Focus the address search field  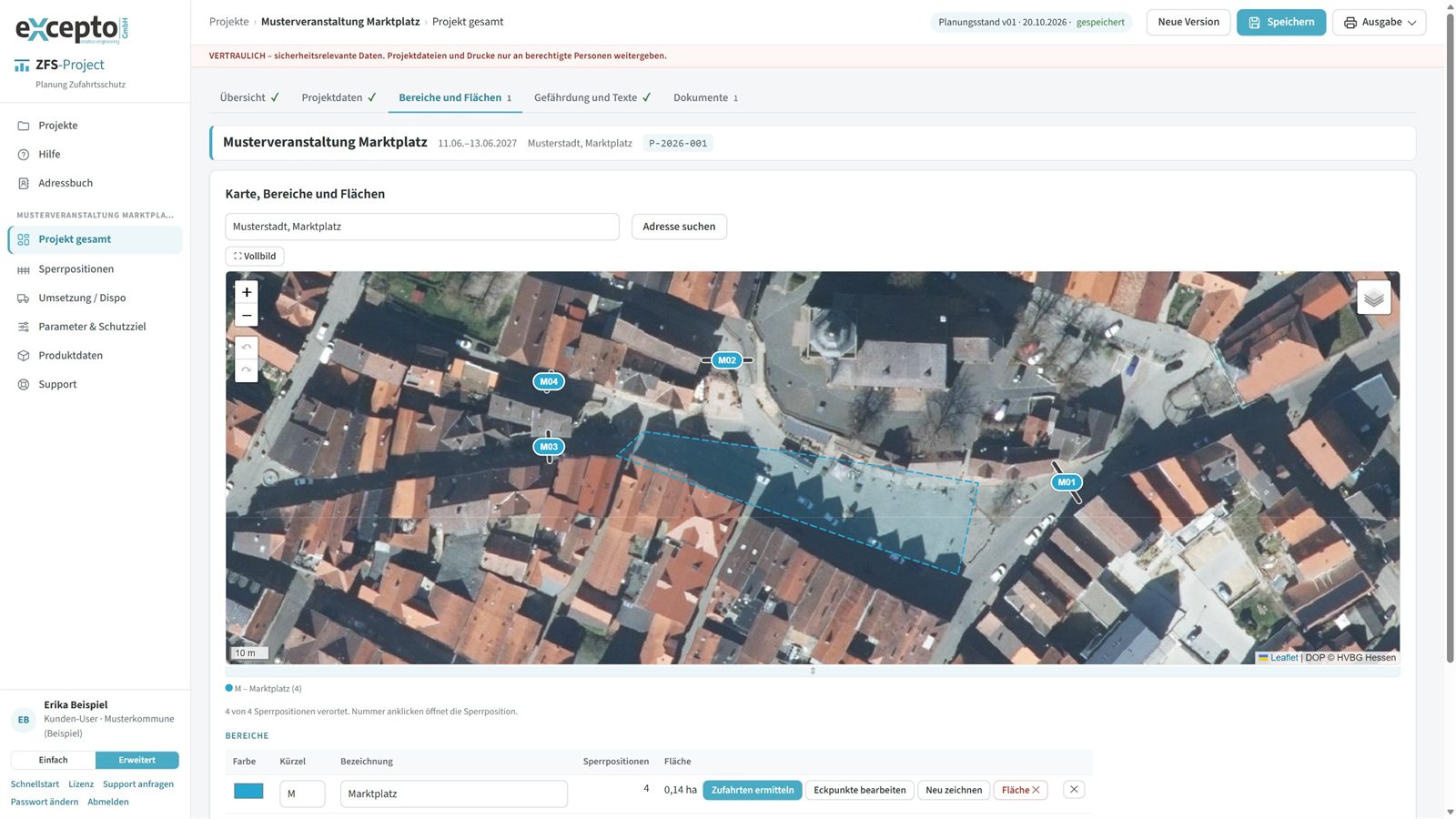coord(422,227)
